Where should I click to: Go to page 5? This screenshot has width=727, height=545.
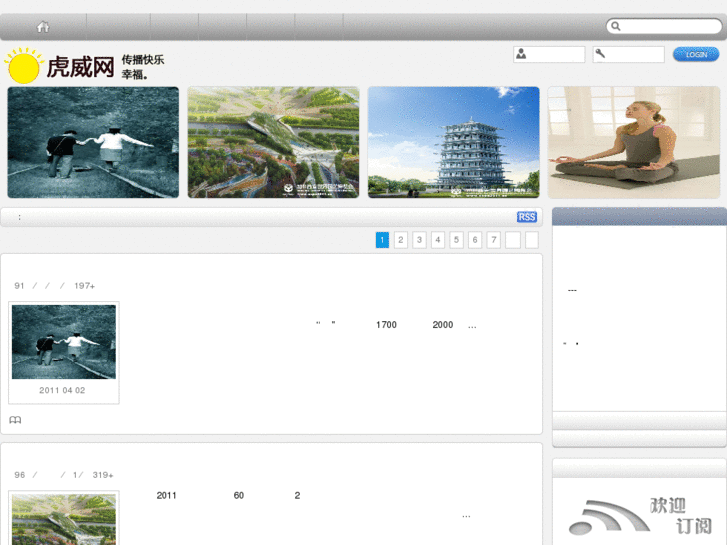pyautogui.click(x=456, y=240)
